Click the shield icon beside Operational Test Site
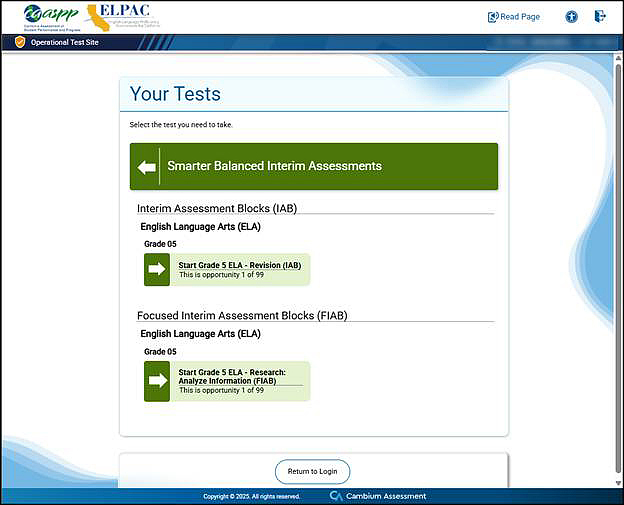Screen dimensions: 624x505 pos(20,42)
